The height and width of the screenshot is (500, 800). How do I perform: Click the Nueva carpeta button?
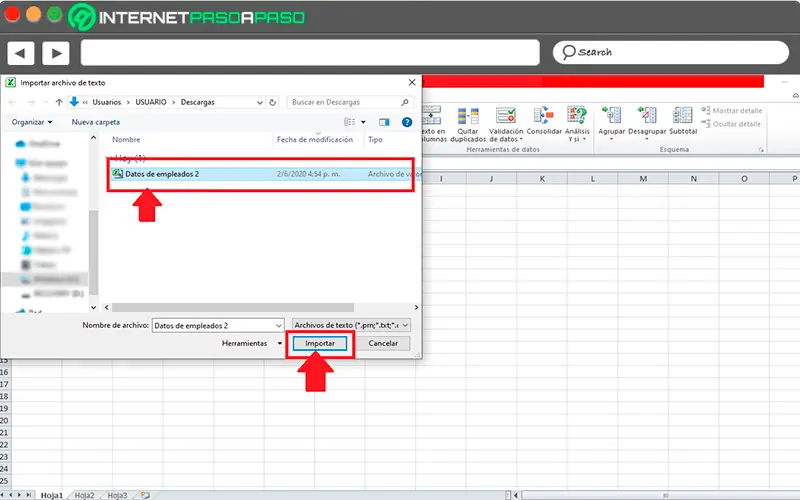pos(95,122)
